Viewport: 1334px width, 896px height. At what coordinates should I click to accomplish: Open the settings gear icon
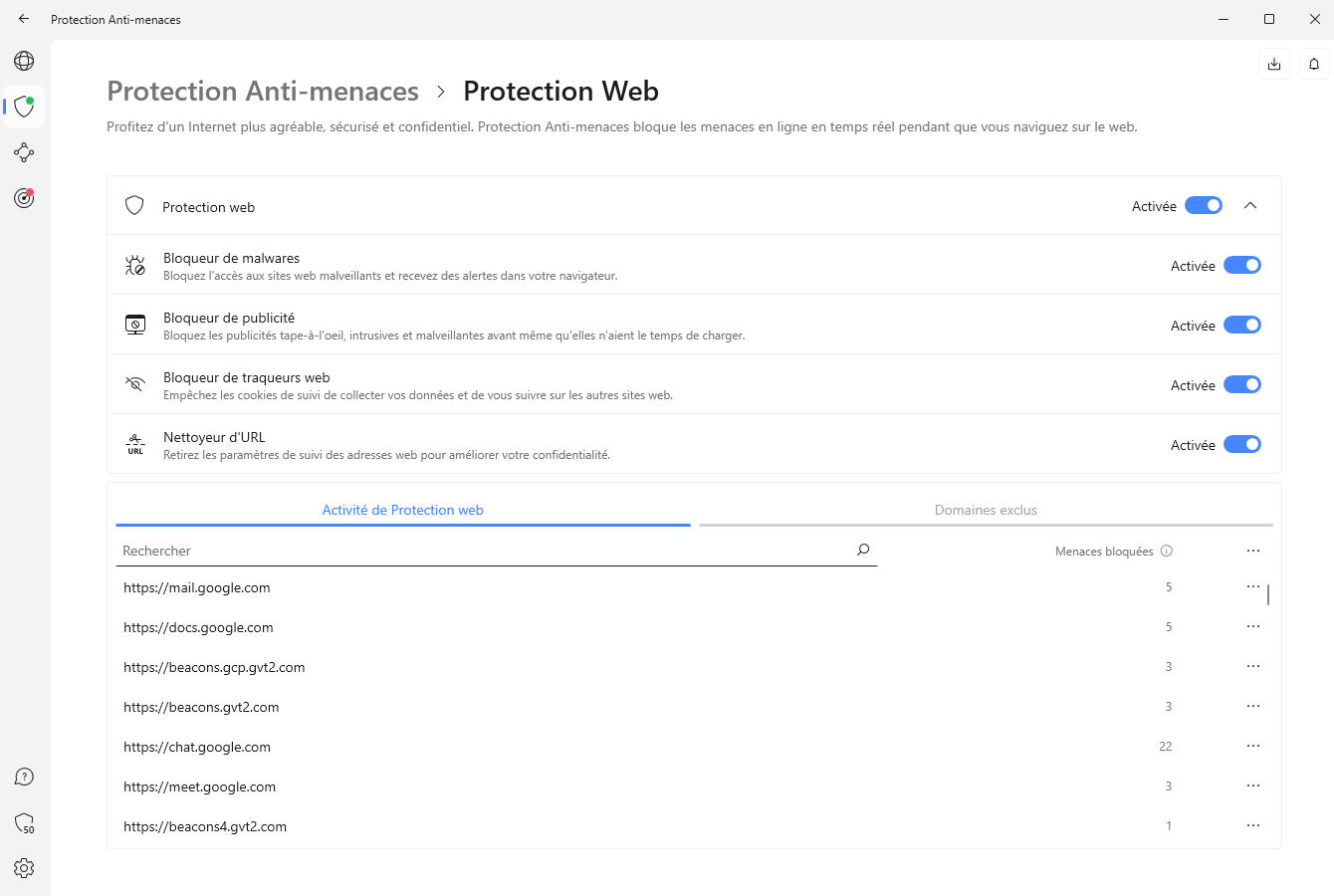(24, 868)
